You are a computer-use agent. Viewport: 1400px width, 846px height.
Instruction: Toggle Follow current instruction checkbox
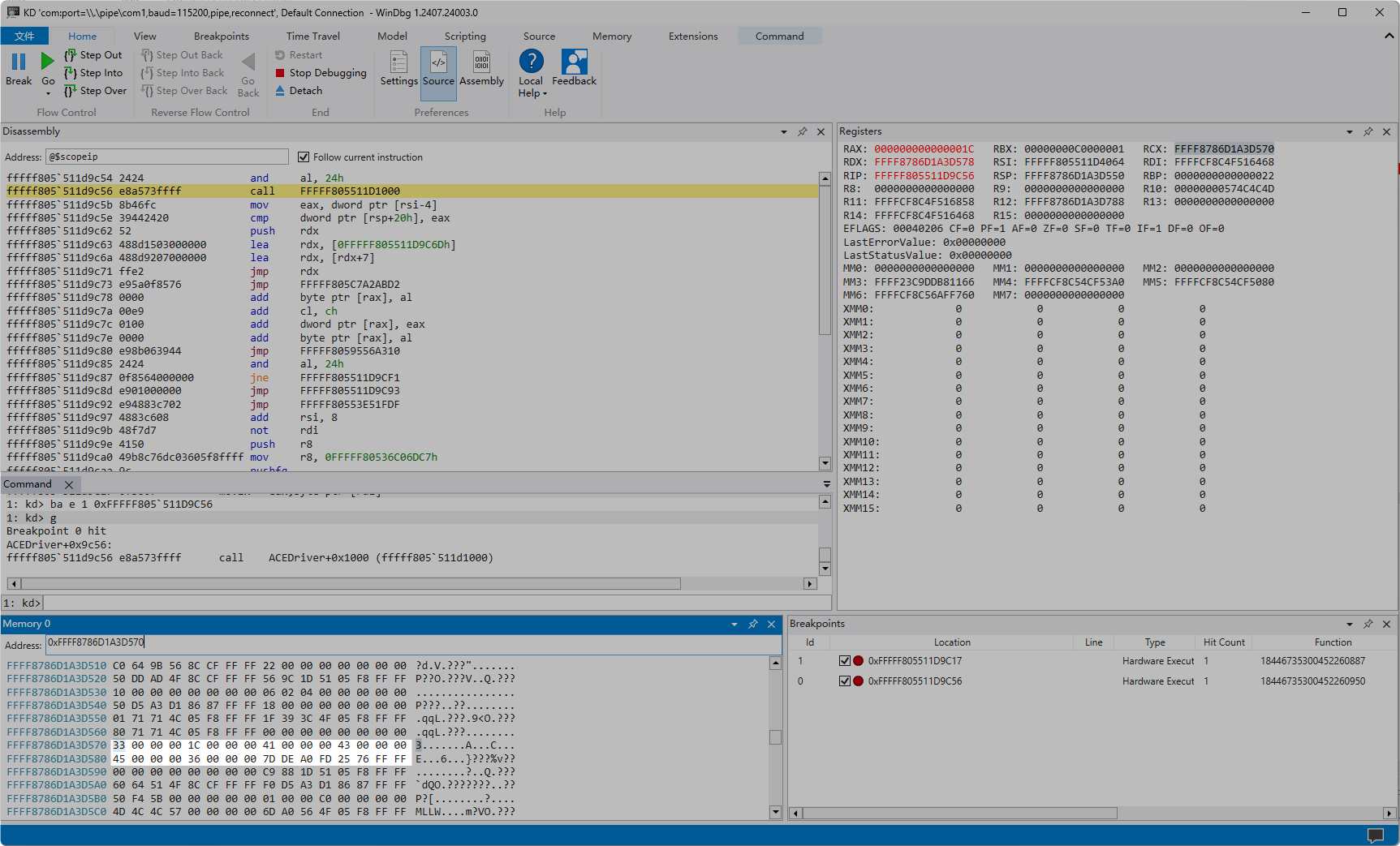click(304, 157)
